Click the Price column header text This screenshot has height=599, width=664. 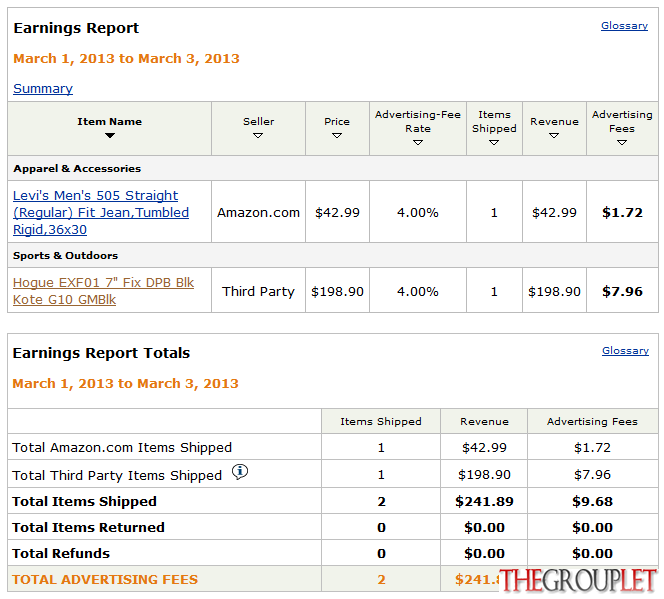(337, 121)
